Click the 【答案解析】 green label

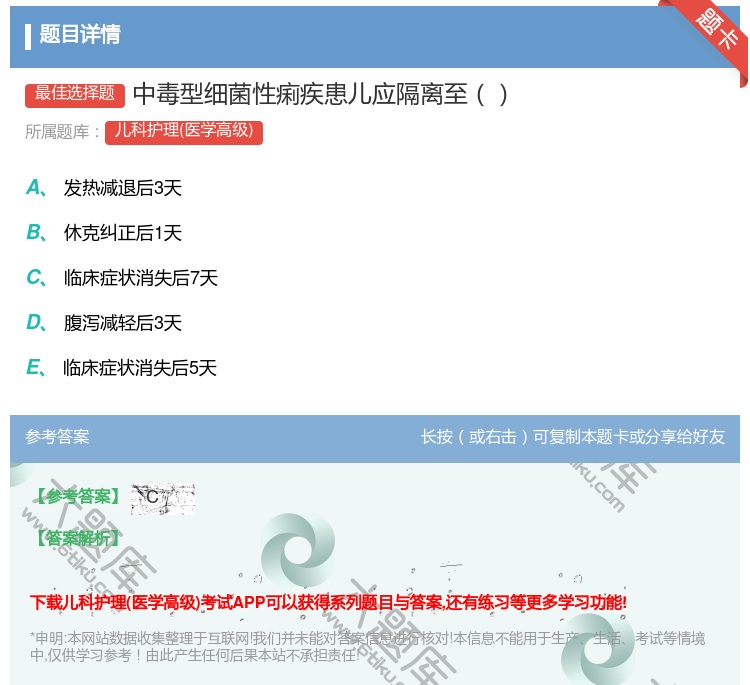click(x=79, y=539)
